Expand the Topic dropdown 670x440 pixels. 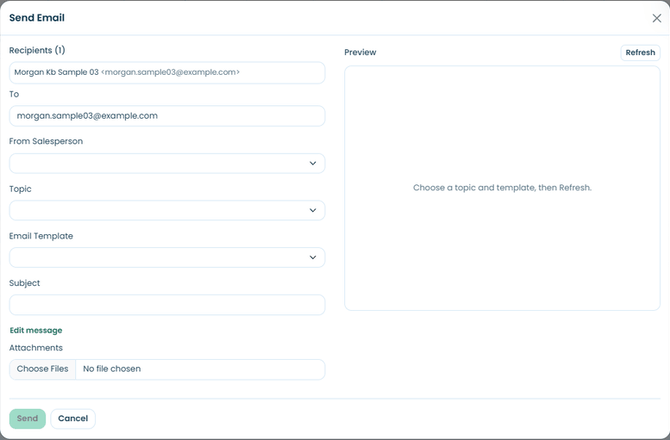pyautogui.click(x=167, y=210)
